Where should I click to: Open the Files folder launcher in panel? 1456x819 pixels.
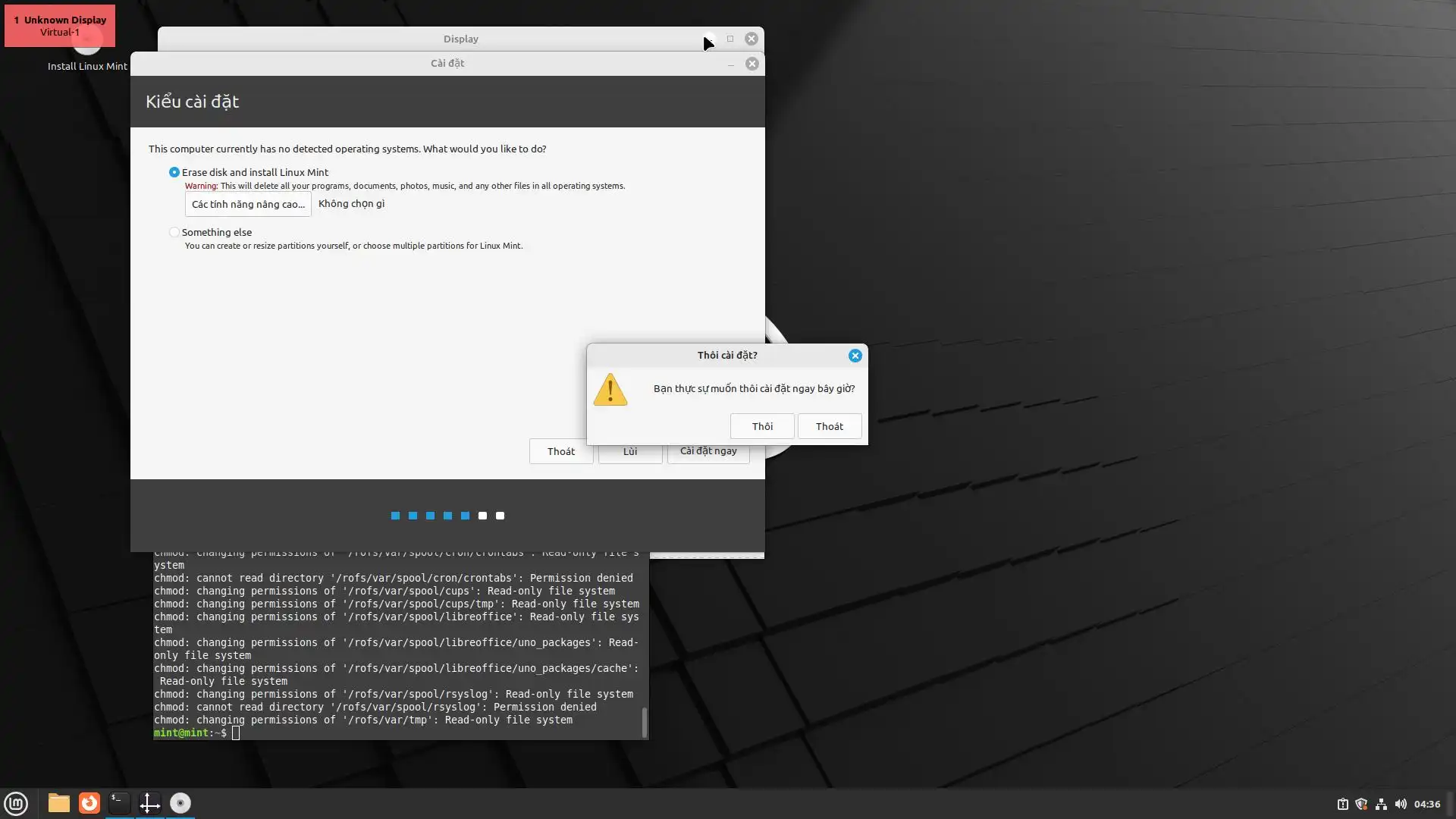point(58,803)
